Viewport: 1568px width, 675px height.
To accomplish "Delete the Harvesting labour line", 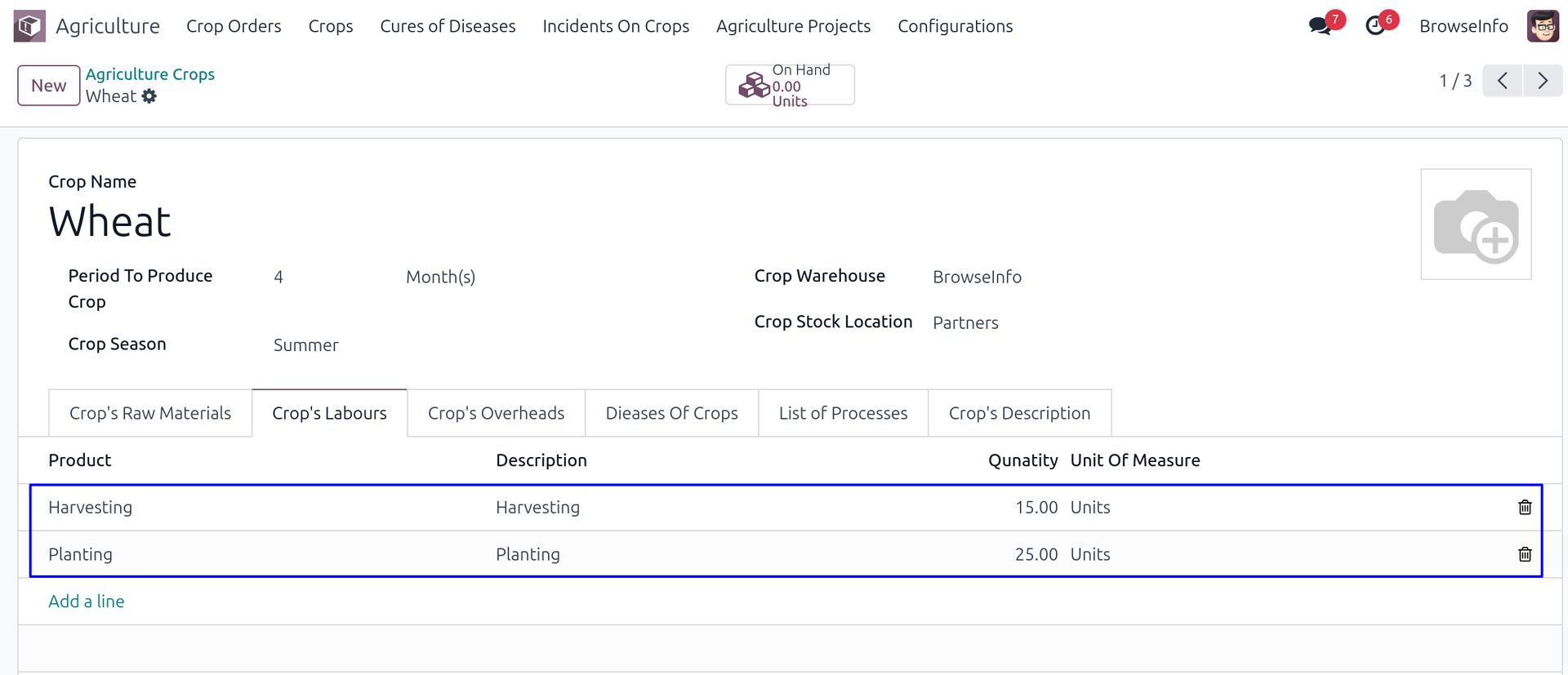I will [x=1524, y=508].
